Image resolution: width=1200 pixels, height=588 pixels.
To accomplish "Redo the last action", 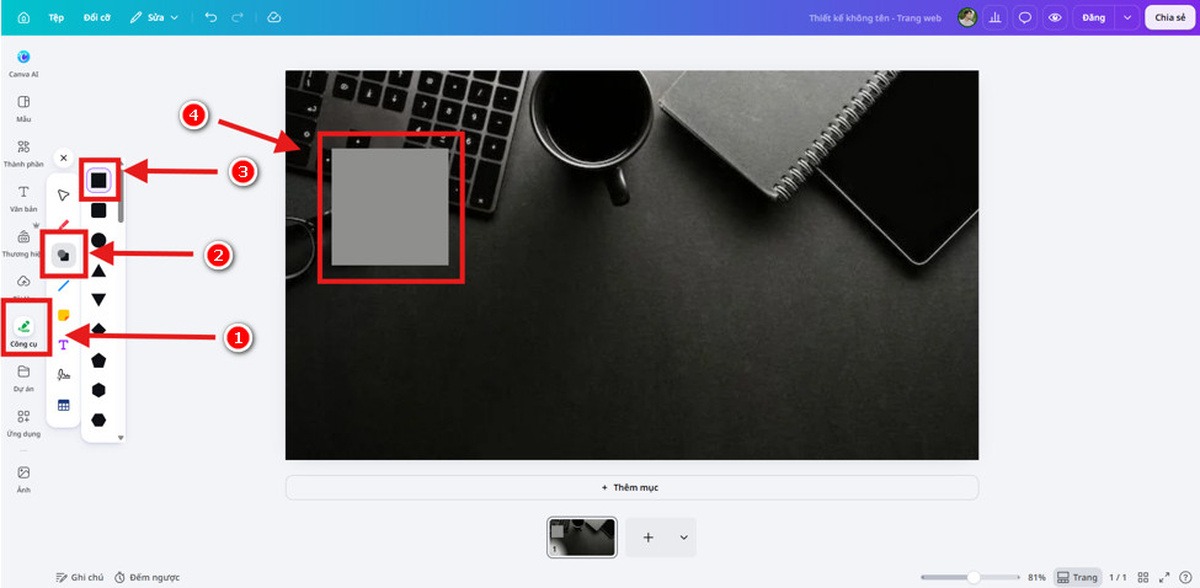I will click(237, 18).
